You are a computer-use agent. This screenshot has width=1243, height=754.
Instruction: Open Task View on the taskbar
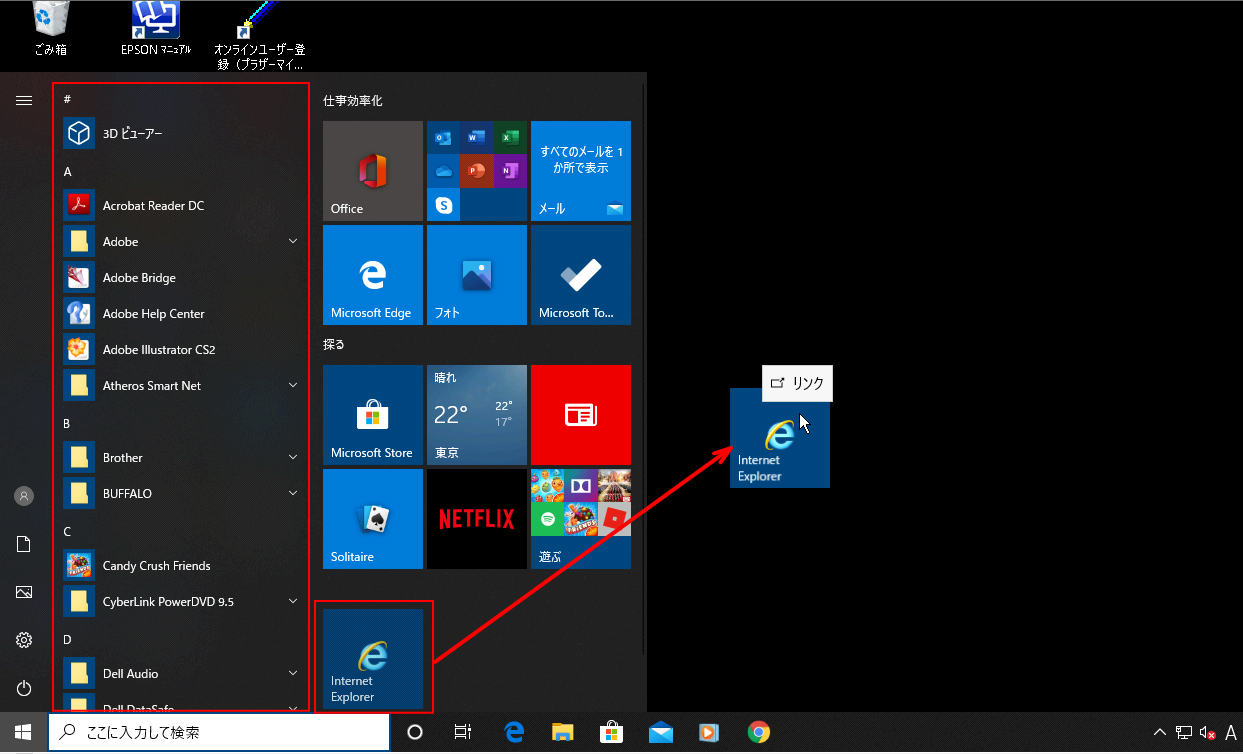click(x=463, y=733)
